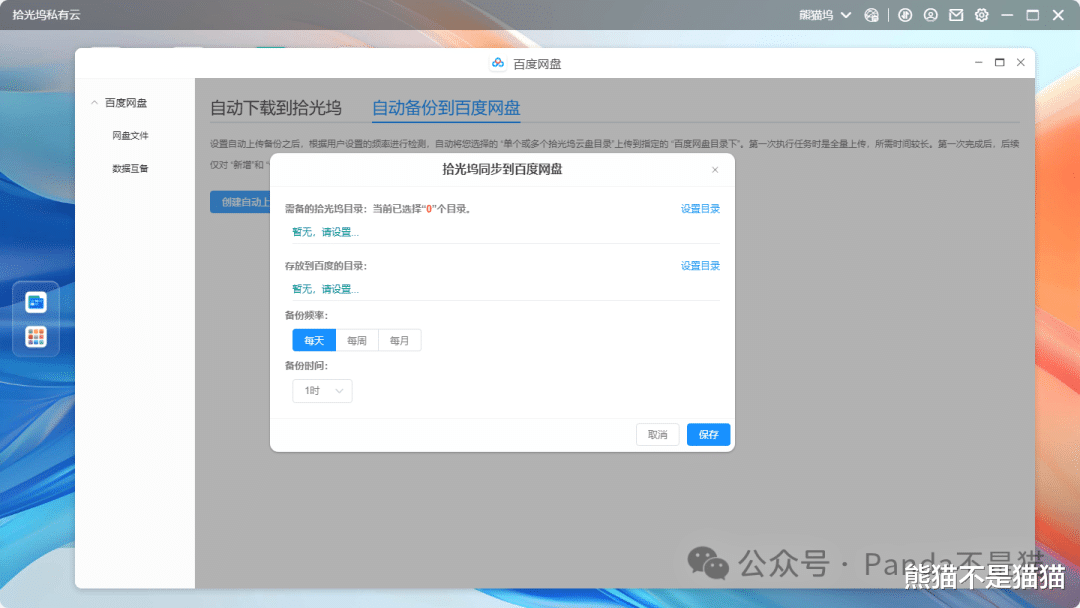Select 每周 backup frequency

pyautogui.click(x=357, y=340)
